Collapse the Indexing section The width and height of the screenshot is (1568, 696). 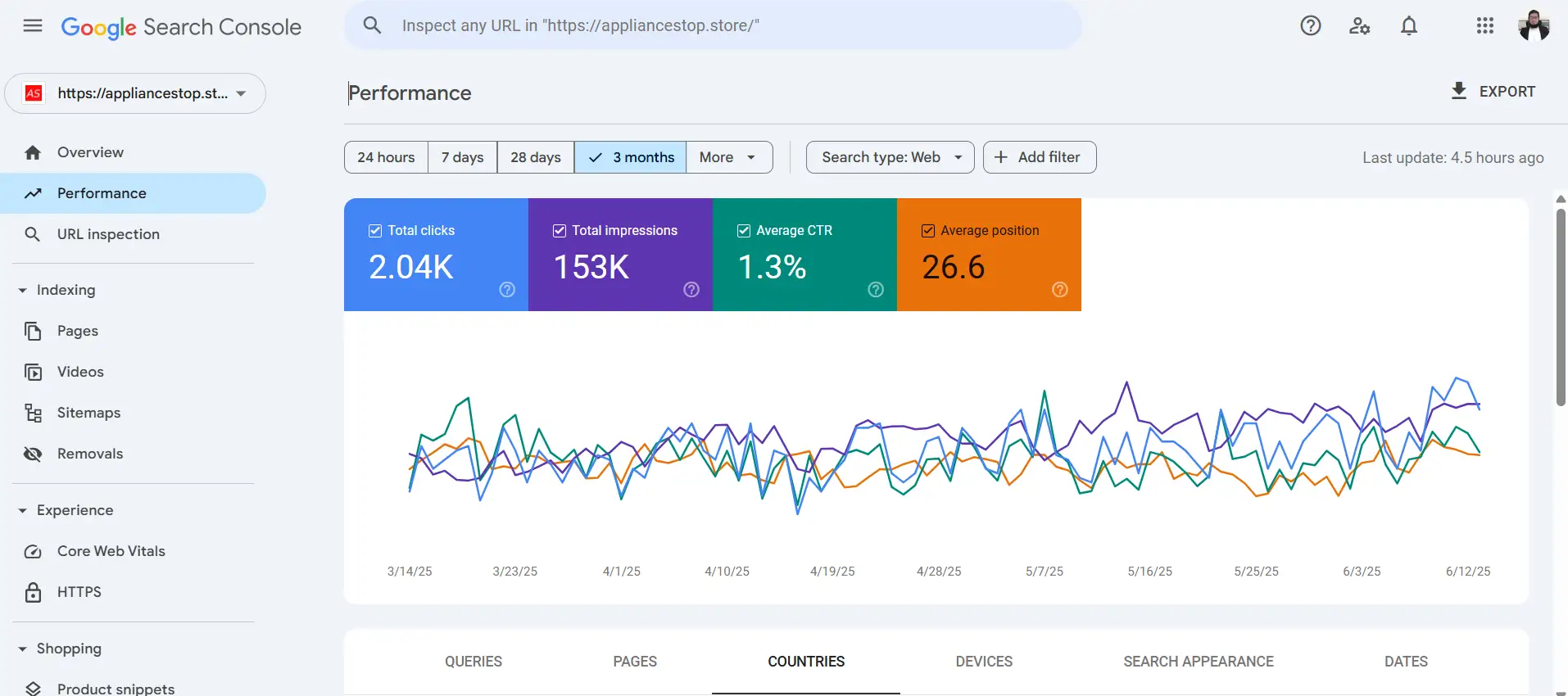pyautogui.click(x=23, y=291)
